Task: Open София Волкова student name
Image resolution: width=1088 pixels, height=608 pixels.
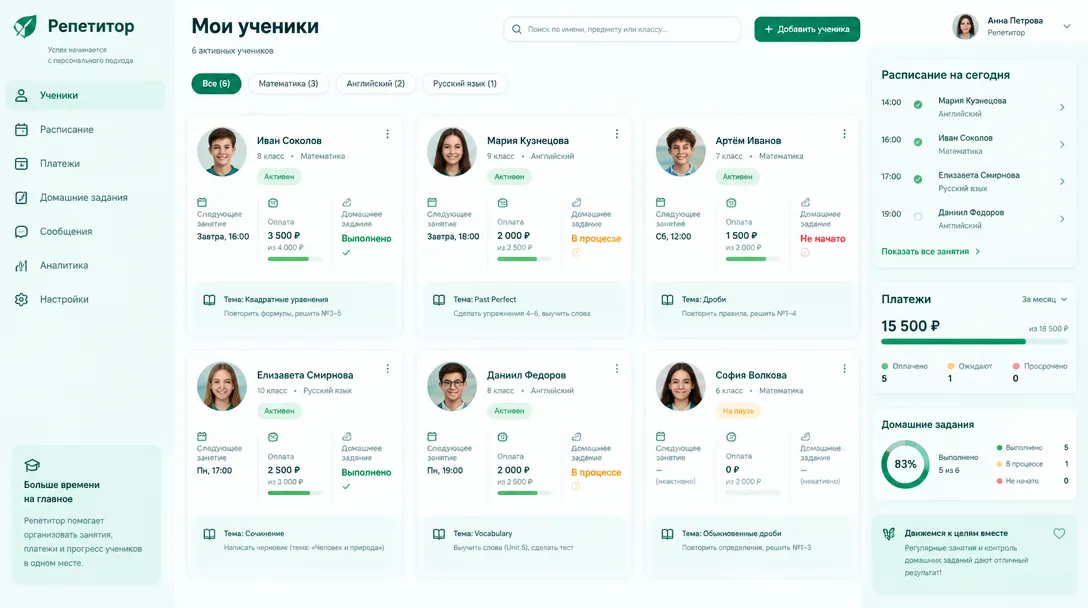Action: tap(751, 375)
